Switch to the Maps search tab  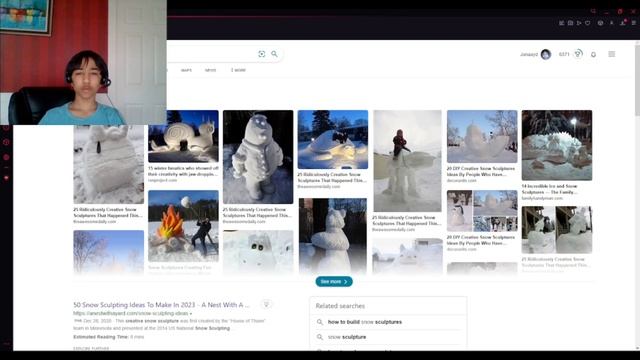(186, 70)
